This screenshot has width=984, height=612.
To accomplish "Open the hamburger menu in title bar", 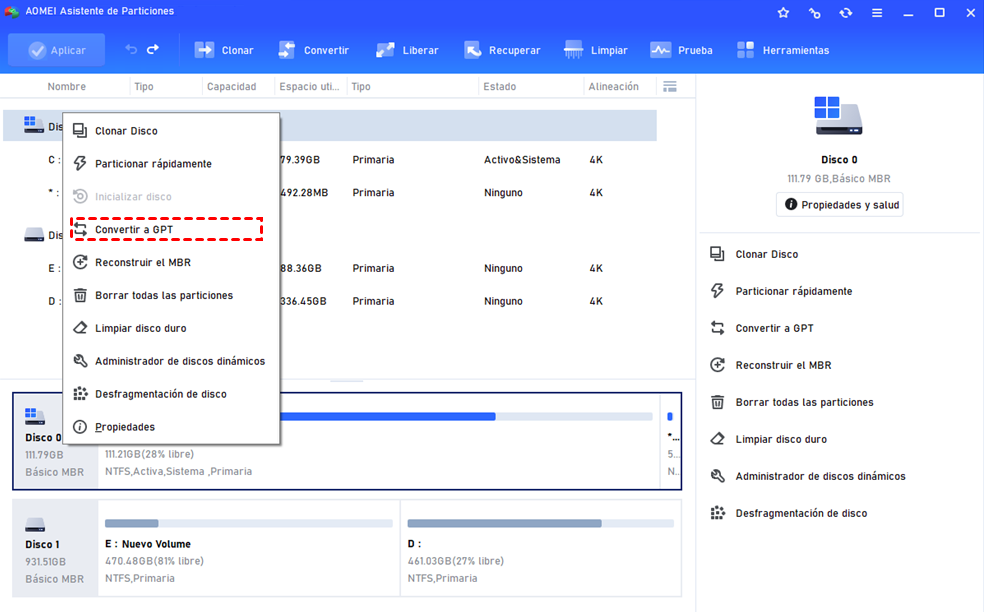I will click(877, 13).
